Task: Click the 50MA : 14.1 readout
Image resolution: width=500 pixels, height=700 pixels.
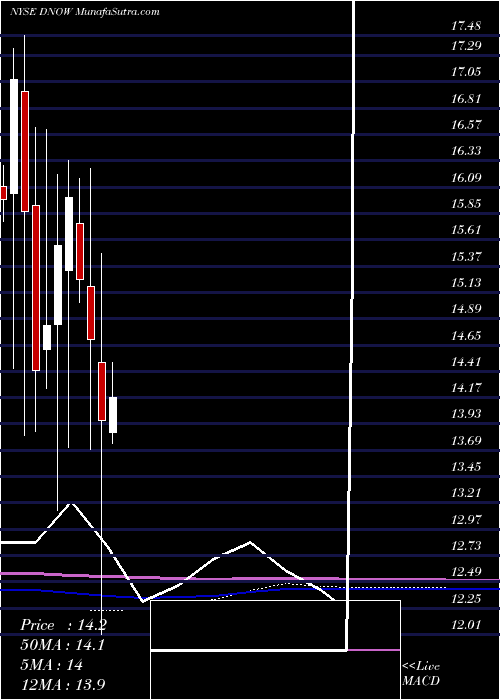Action: pyautogui.click(x=62, y=645)
